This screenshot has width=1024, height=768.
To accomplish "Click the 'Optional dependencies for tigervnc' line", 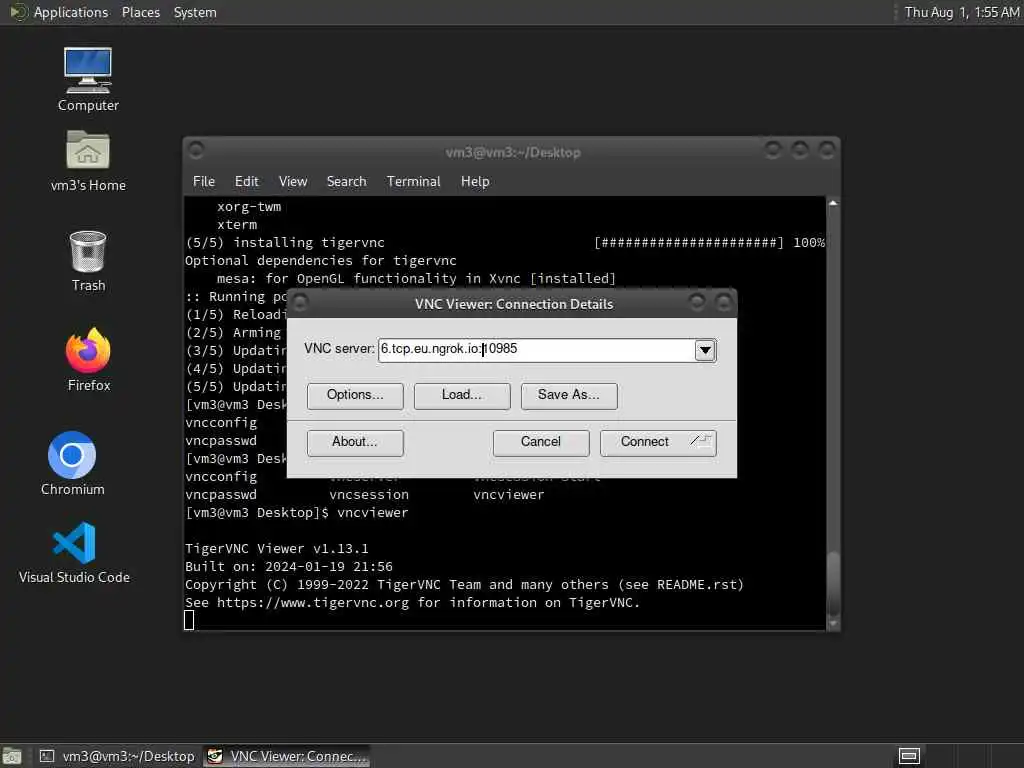I will (321, 261).
